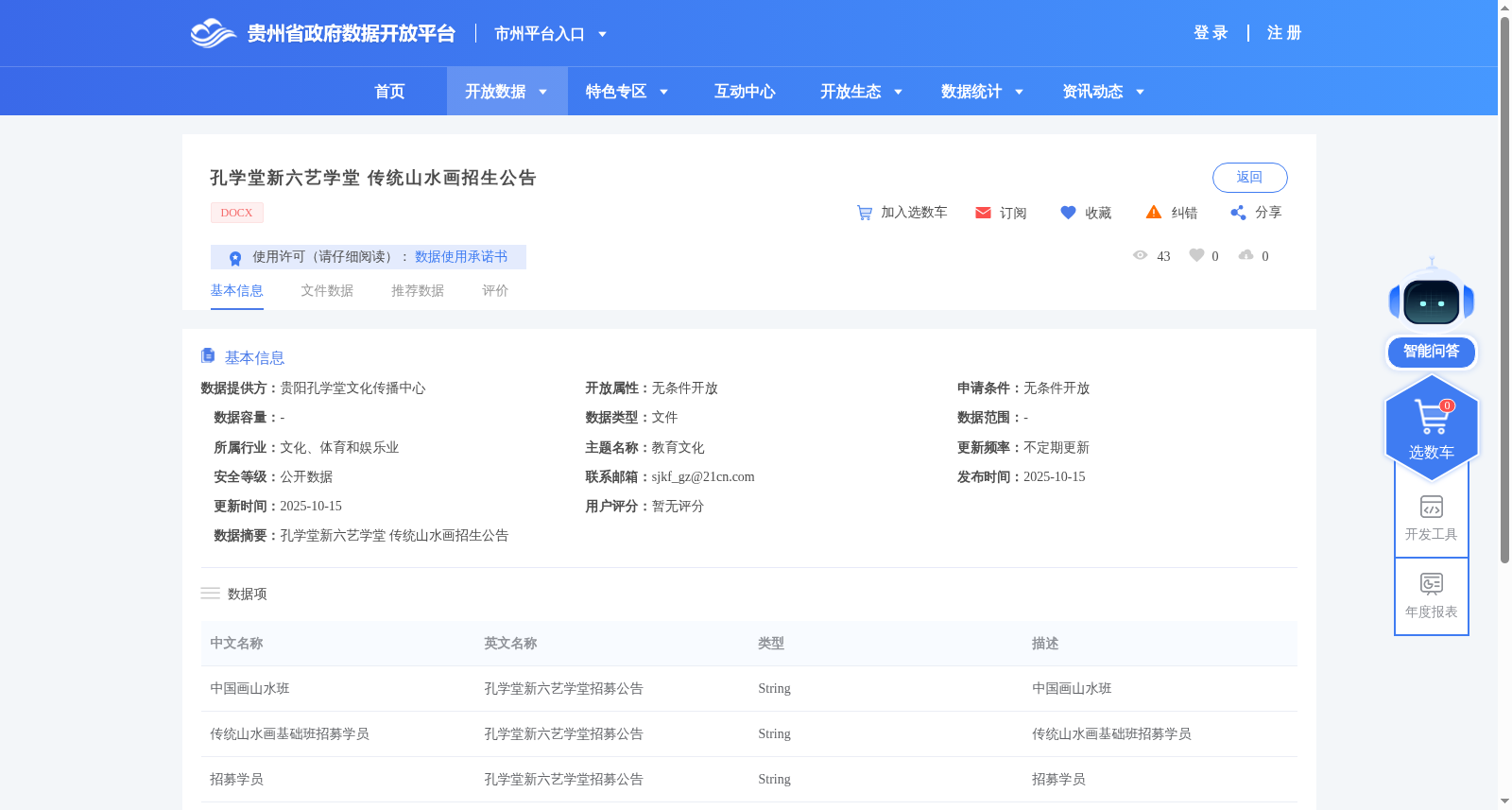This screenshot has width=1512, height=810.
Task: Click the 中文名称 column header
Action: tap(236, 644)
